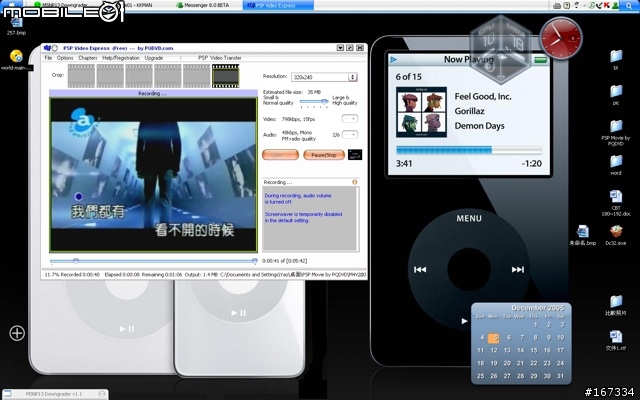Image resolution: width=640 pixels, height=400 pixels.
Task: Switch to the KKMAN taskbar item
Action: 136,5
